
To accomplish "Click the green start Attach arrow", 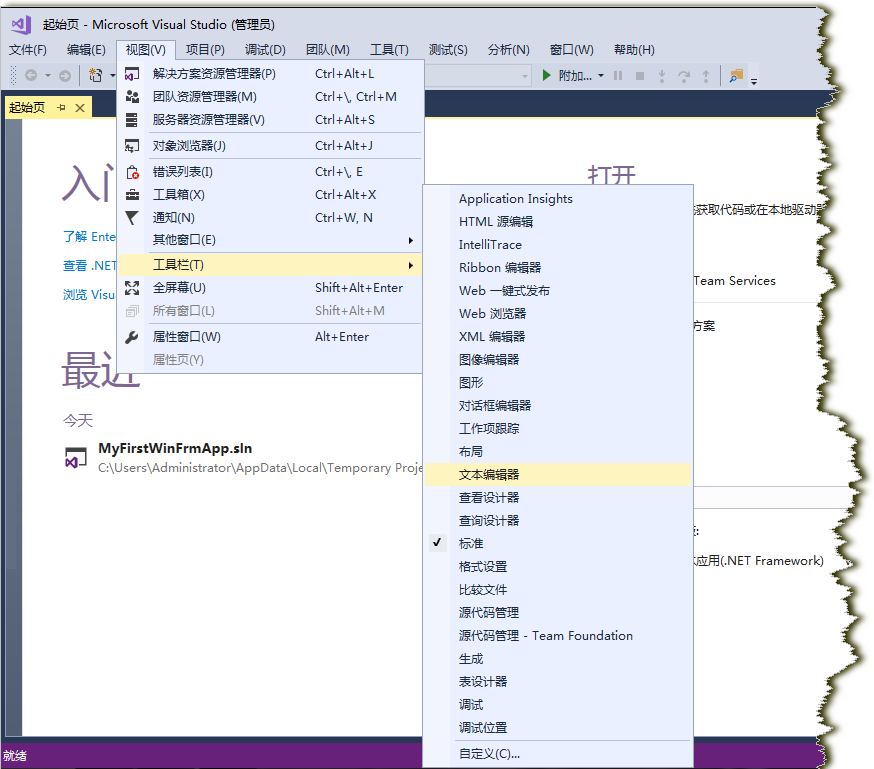I will click(547, 75).
